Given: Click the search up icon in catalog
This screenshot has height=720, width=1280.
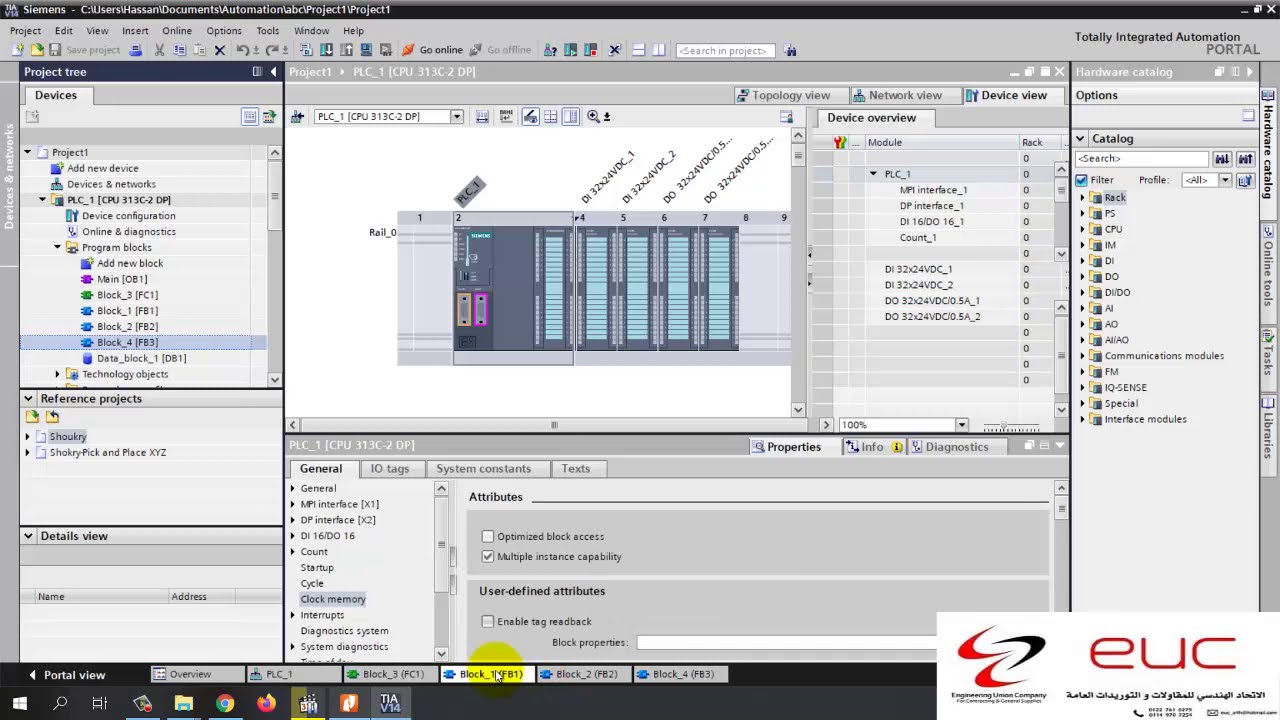Looking at the screenshot, I should (1245, 159).
